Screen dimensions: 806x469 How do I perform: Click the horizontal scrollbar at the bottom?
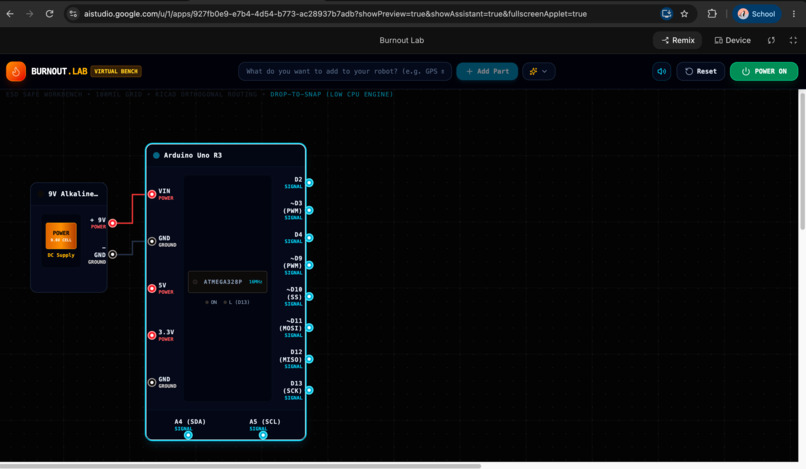(241, 466)
